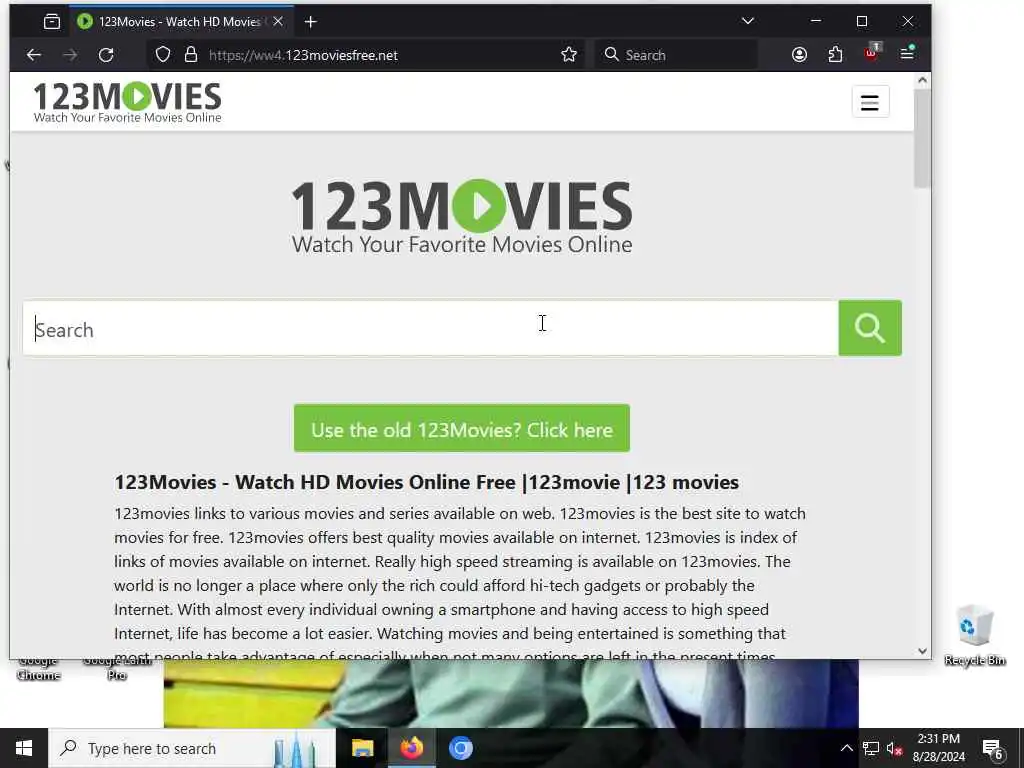Show hidden system tray icons

tap(846, 748)
